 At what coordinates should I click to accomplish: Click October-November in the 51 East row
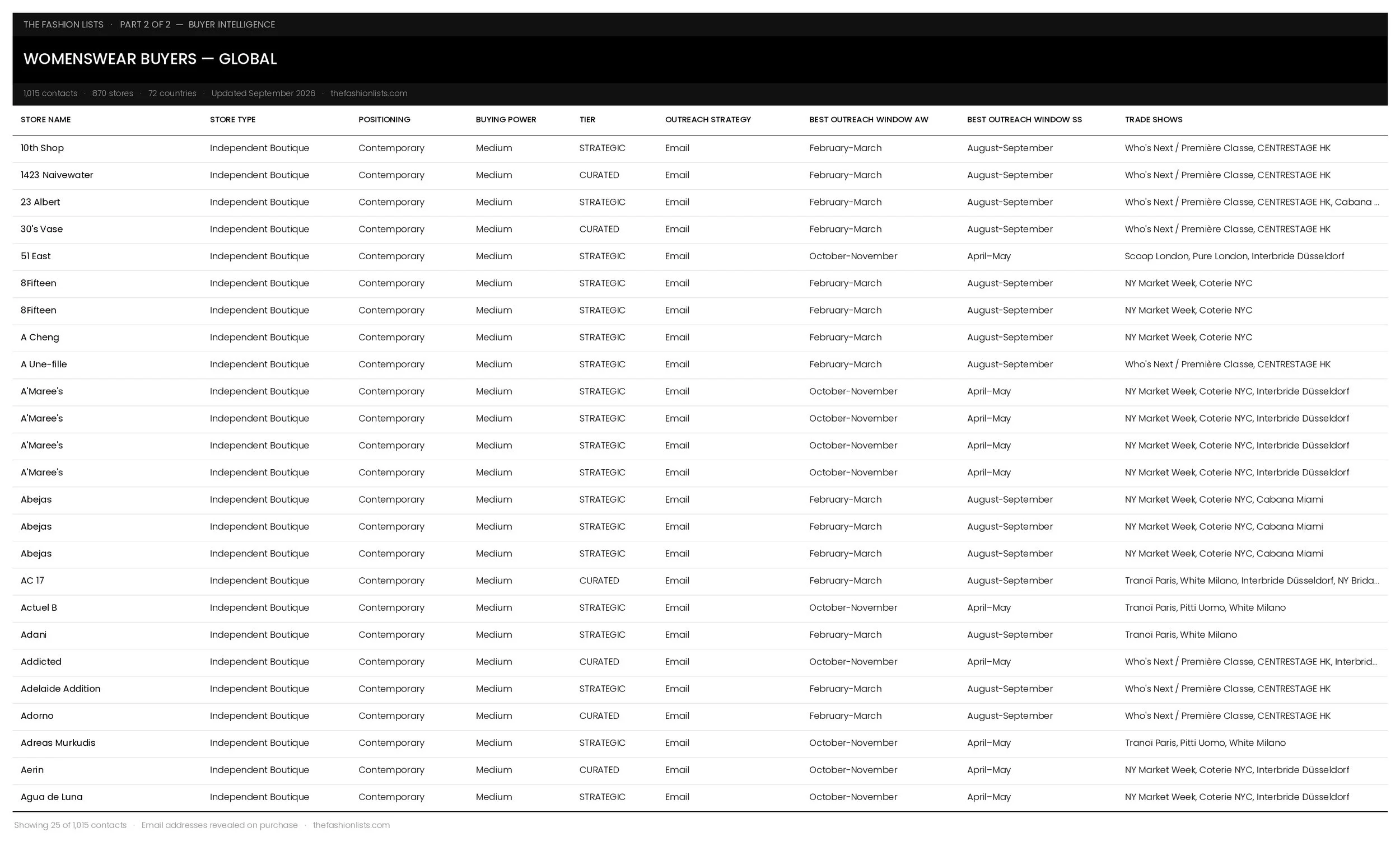(853, 256)
